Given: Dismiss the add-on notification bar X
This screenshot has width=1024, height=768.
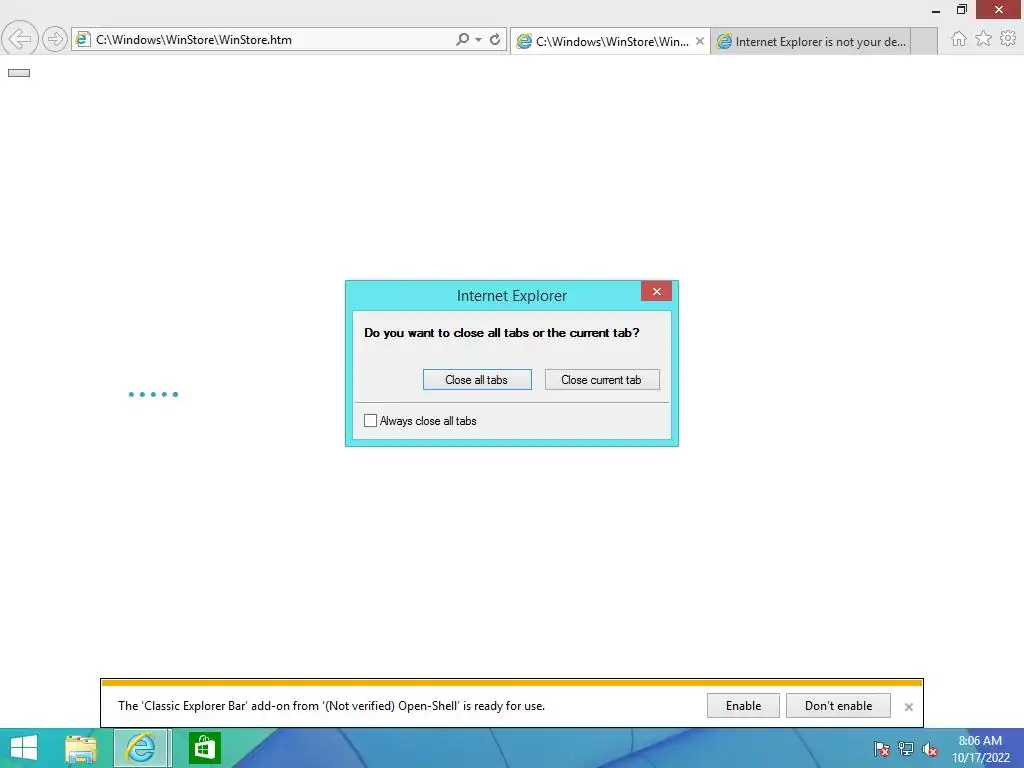Looking at the screenshot, I should 908,707.
